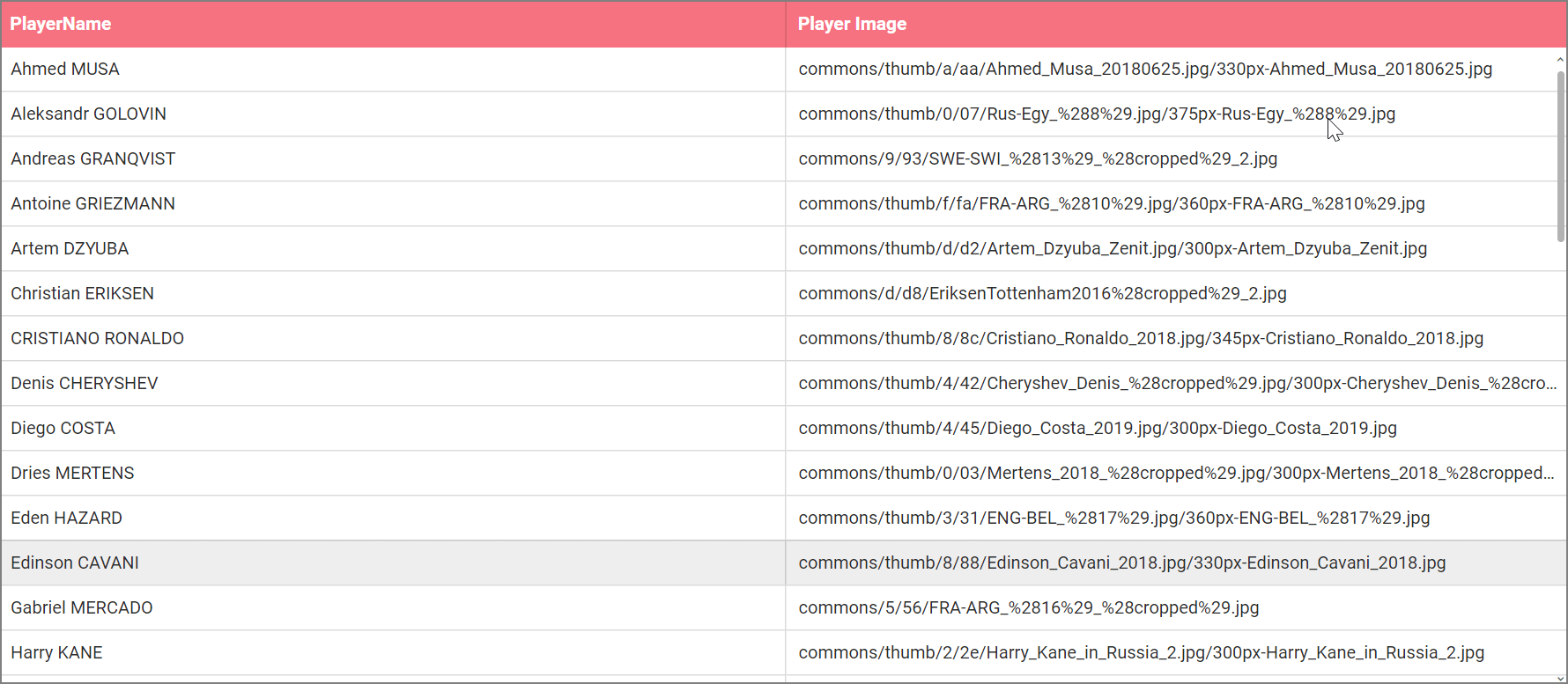Image resolution: width=1568 pixels, height=684 pixels.
Task: Sort by the PlayerName column header
Action: click(x=393, y=24)
